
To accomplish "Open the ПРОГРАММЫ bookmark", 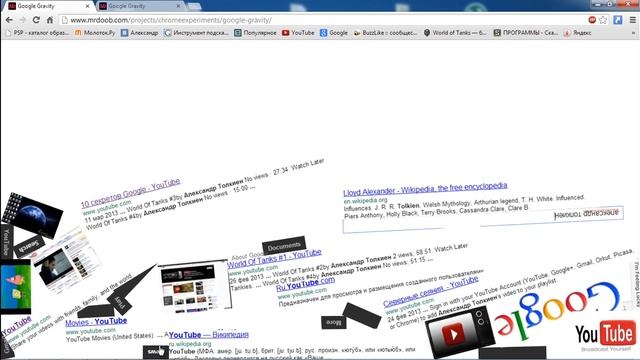I will [526, 33].
